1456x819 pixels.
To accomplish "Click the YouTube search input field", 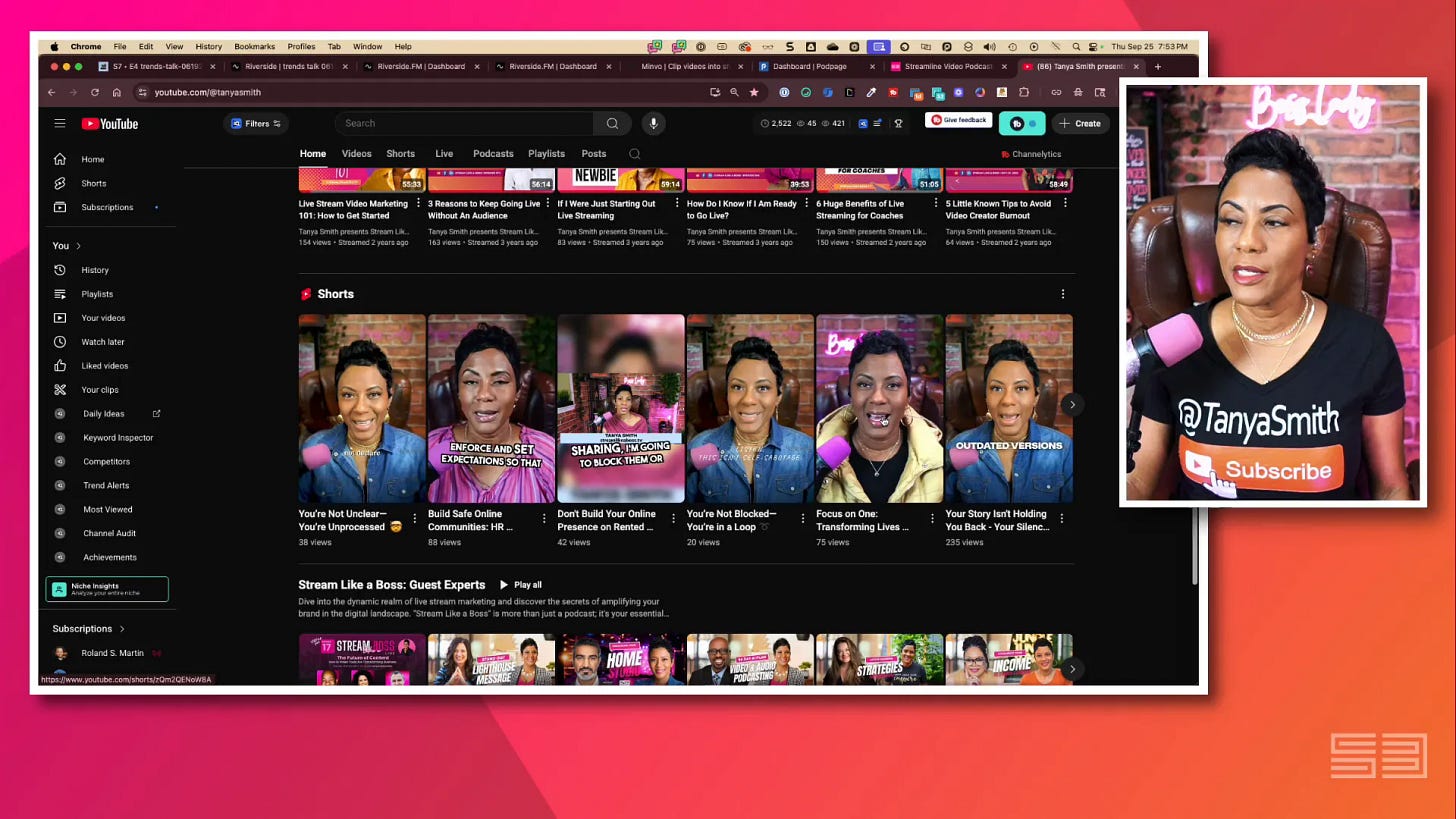I will click(x=465, y=123).
